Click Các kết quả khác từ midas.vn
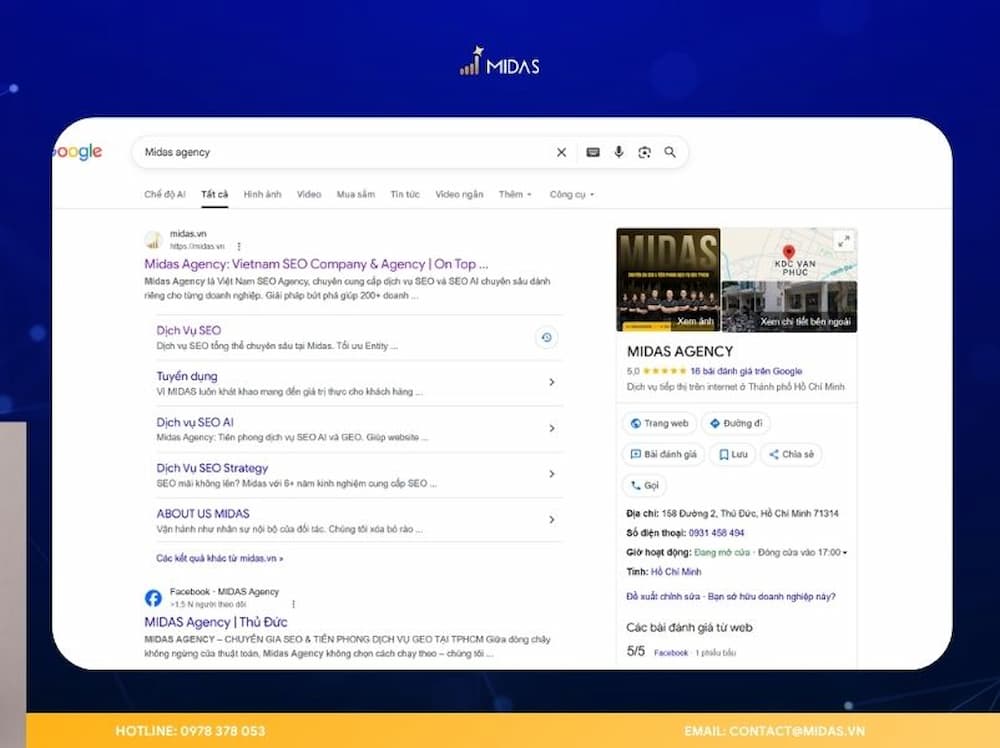1000x748 pixels. tap(220, 558)
